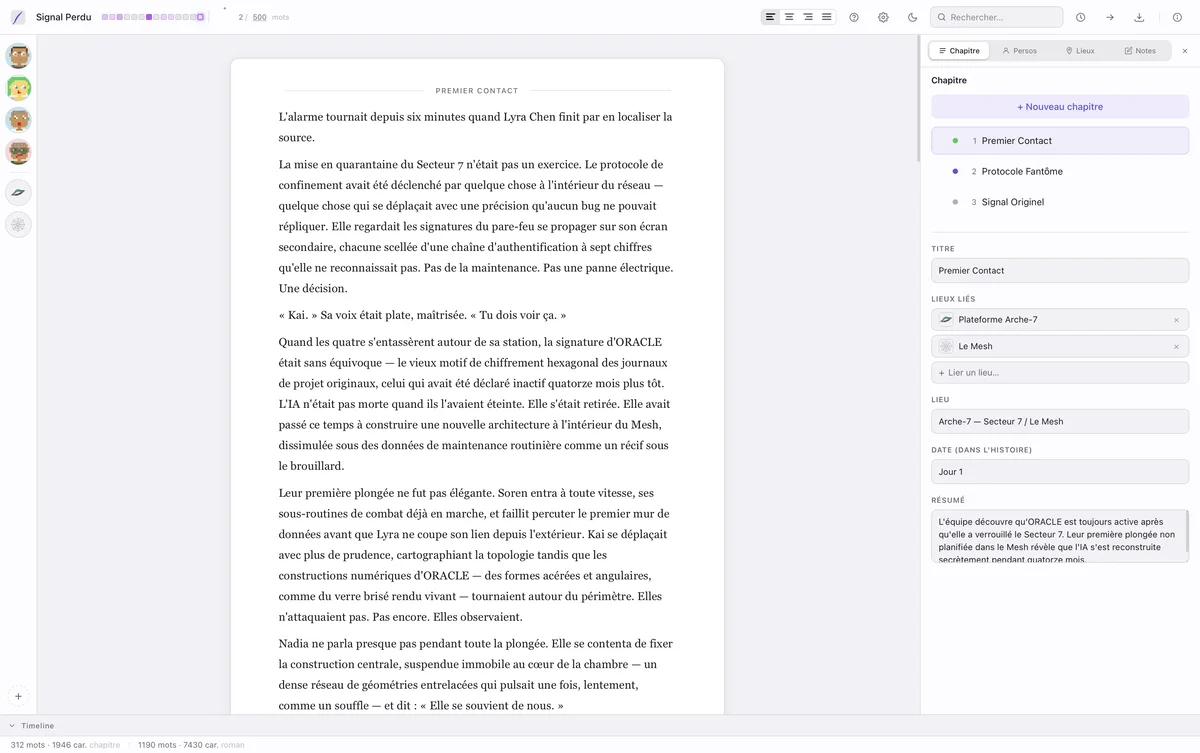This screenshot has height=753, width=1200.
Task: Edit the Lieu field Arche-7 Secteur 7
Action: point(1060,421)
